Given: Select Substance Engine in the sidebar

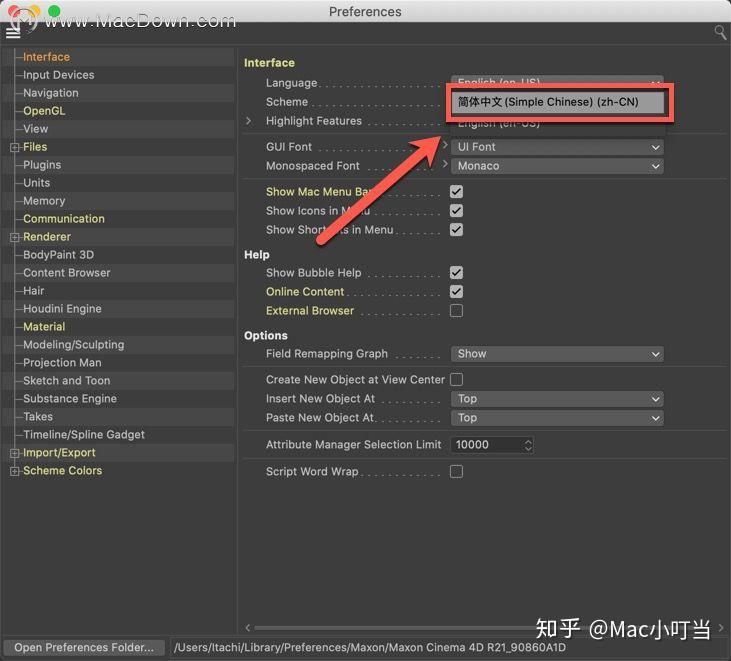Looking at the screenshot, I should [70, 399].
